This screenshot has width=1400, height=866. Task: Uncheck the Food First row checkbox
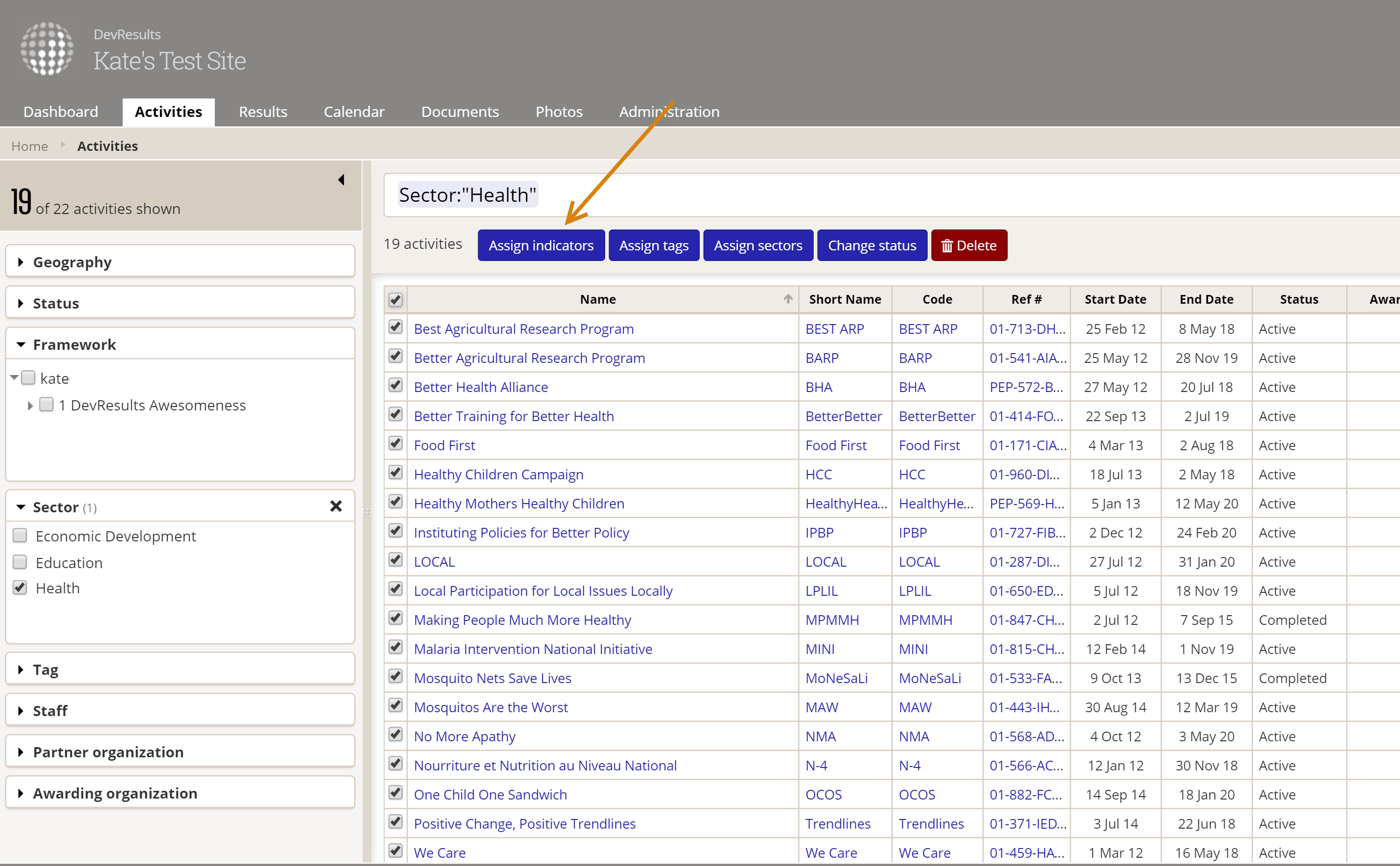coord(396,443)
